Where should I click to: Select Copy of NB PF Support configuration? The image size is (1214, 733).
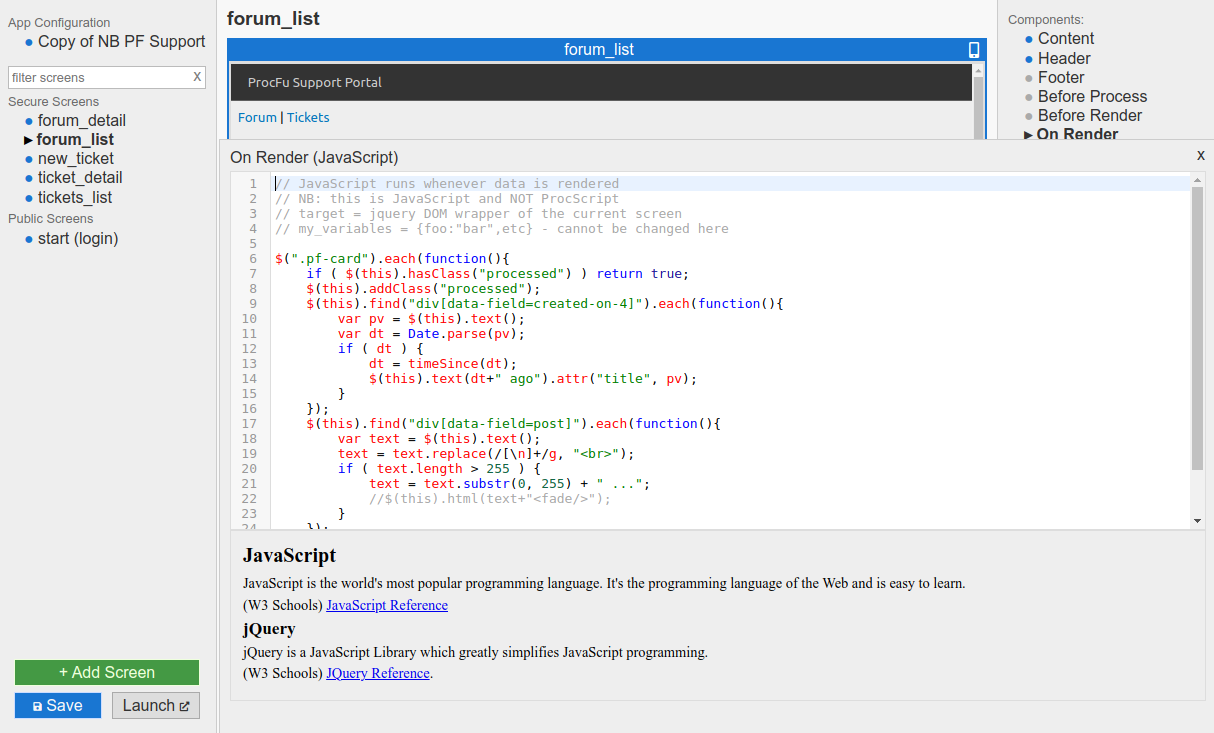click(x=121, y=42)
